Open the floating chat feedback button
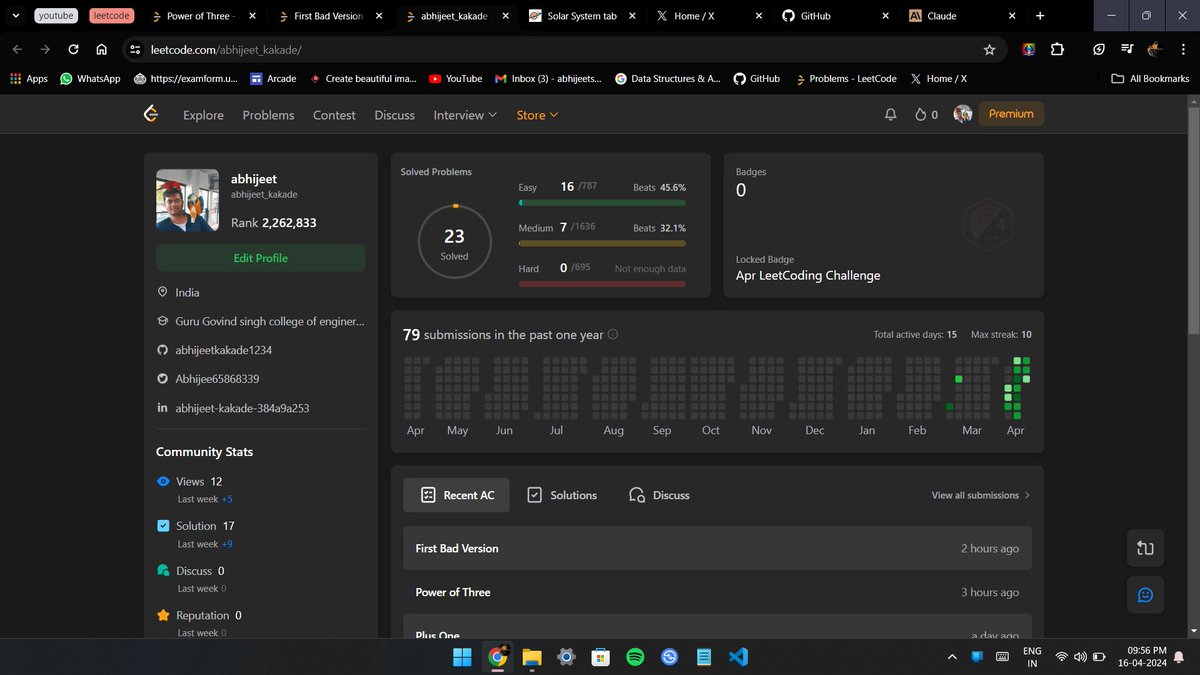Image resolution: width=1200 pixels, height=675 pixels. (x=1145, y=595)
